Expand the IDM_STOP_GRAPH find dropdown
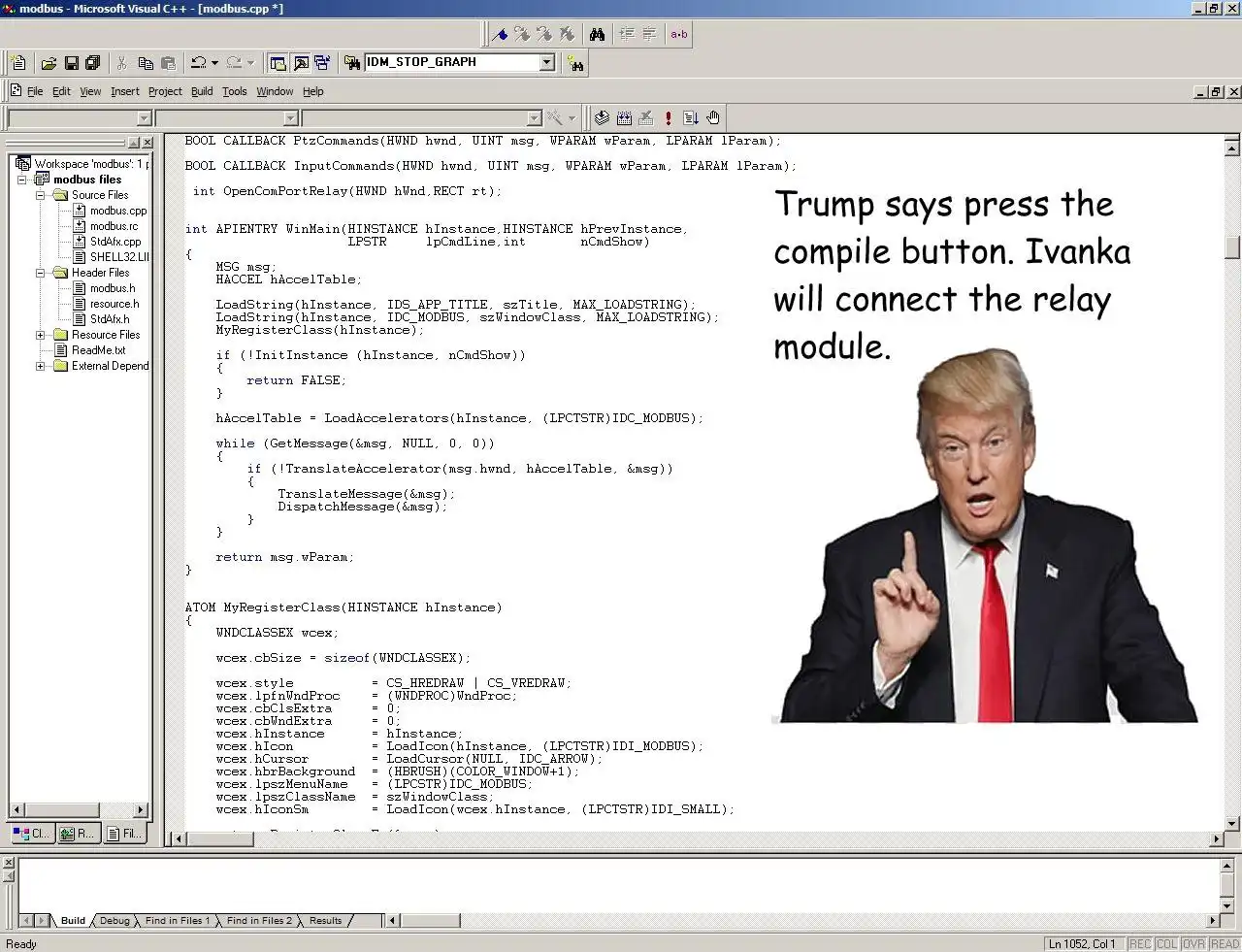The image size is (1242, 952). pos(546,62)
